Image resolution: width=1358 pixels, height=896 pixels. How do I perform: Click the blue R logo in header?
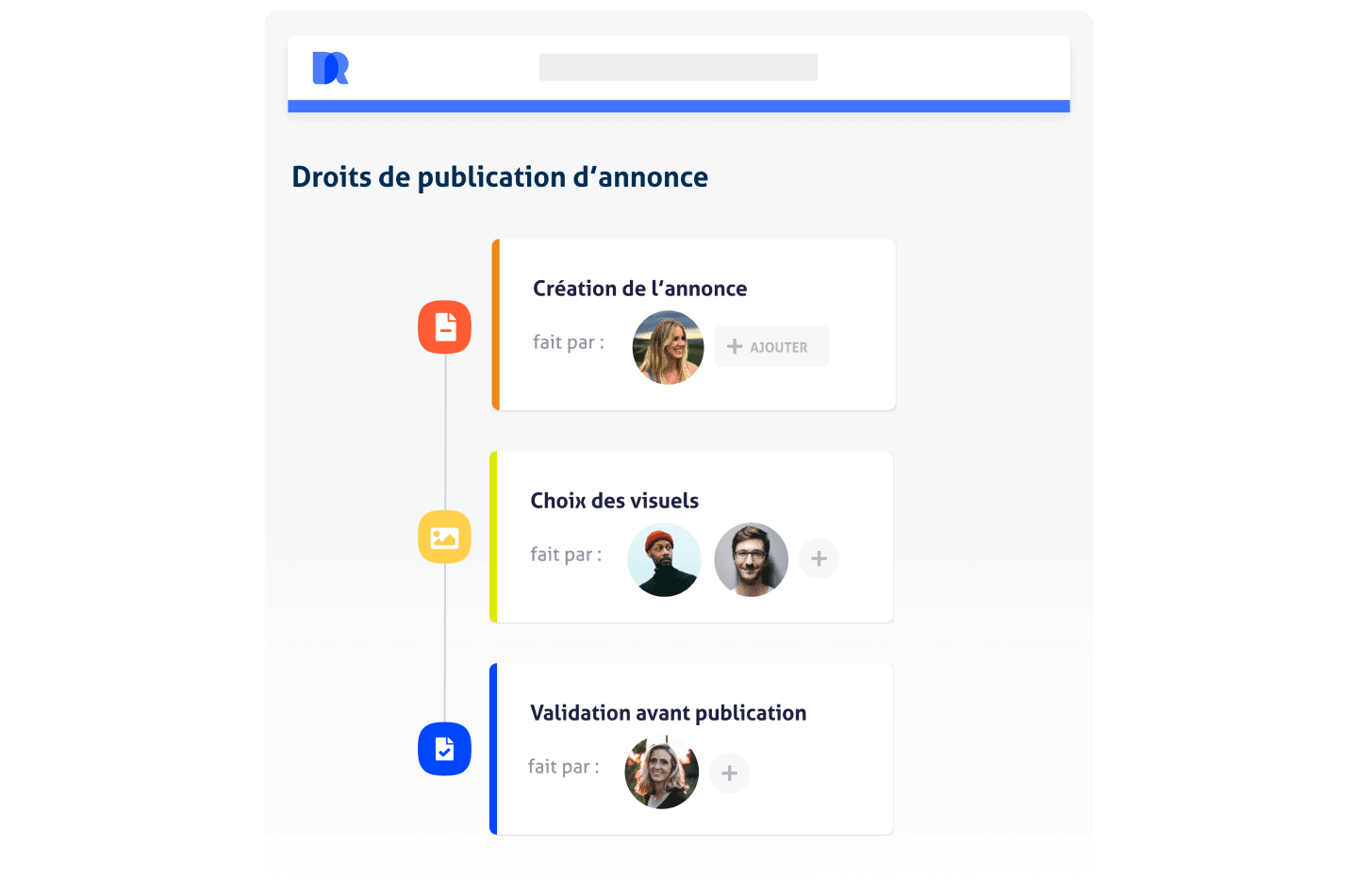330,68
